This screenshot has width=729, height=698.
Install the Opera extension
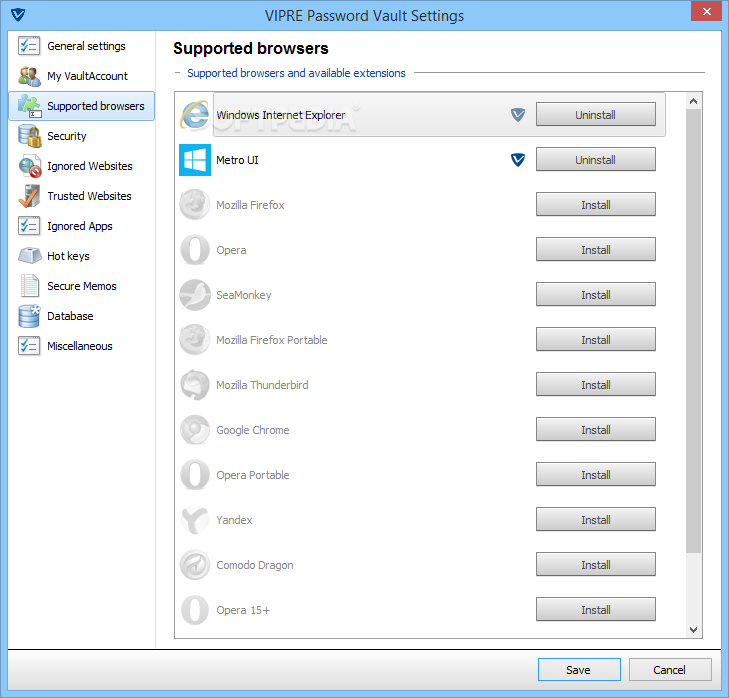tap(596, 250)
